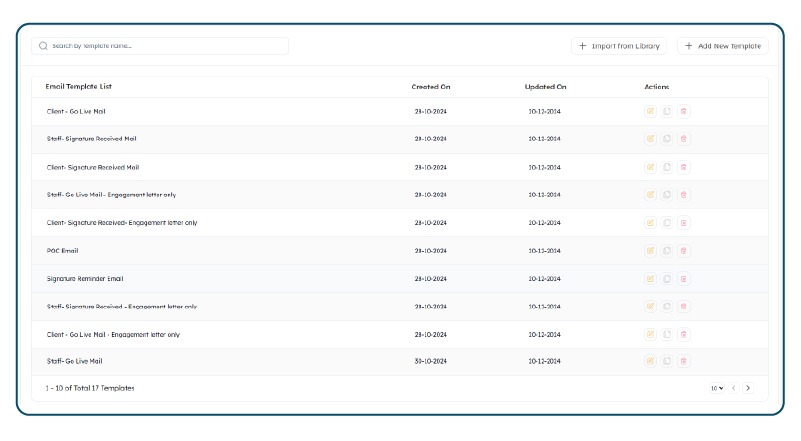Delete Staff- Go Live Mail - Engagement letter only
The height and width of the screenshot is (441, 801).
(684, 195)
